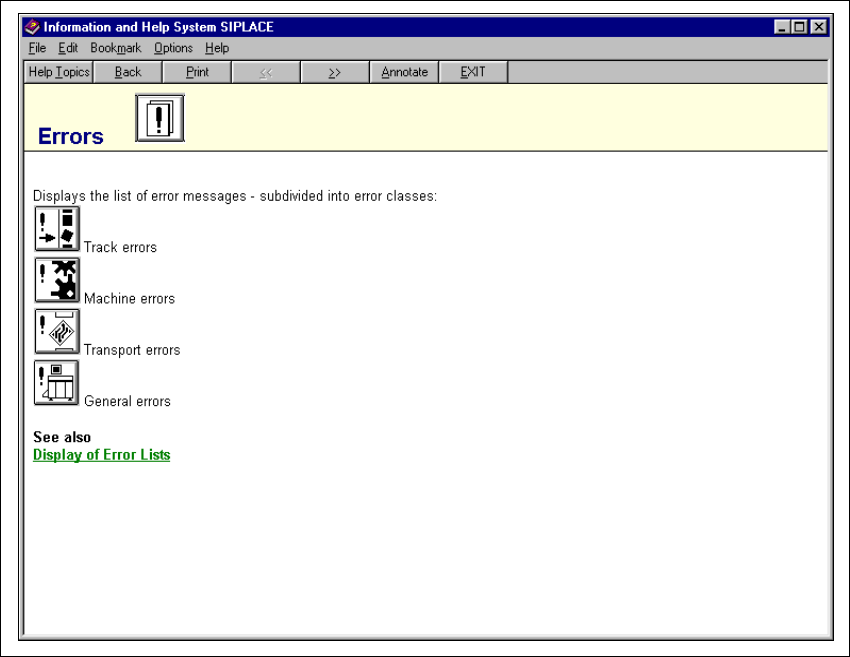Click the Track errors label
Image resolution: width=850 pixels, height=657 pixels.
[120, 247]
